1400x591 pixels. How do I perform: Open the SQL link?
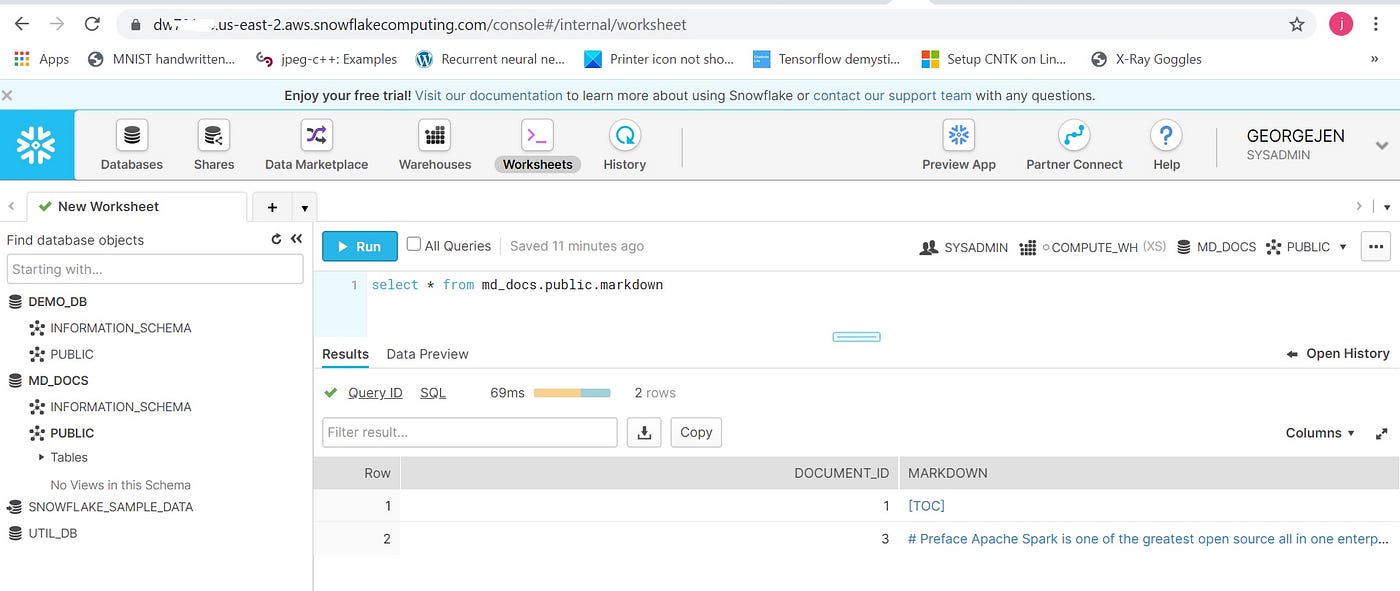433,393
